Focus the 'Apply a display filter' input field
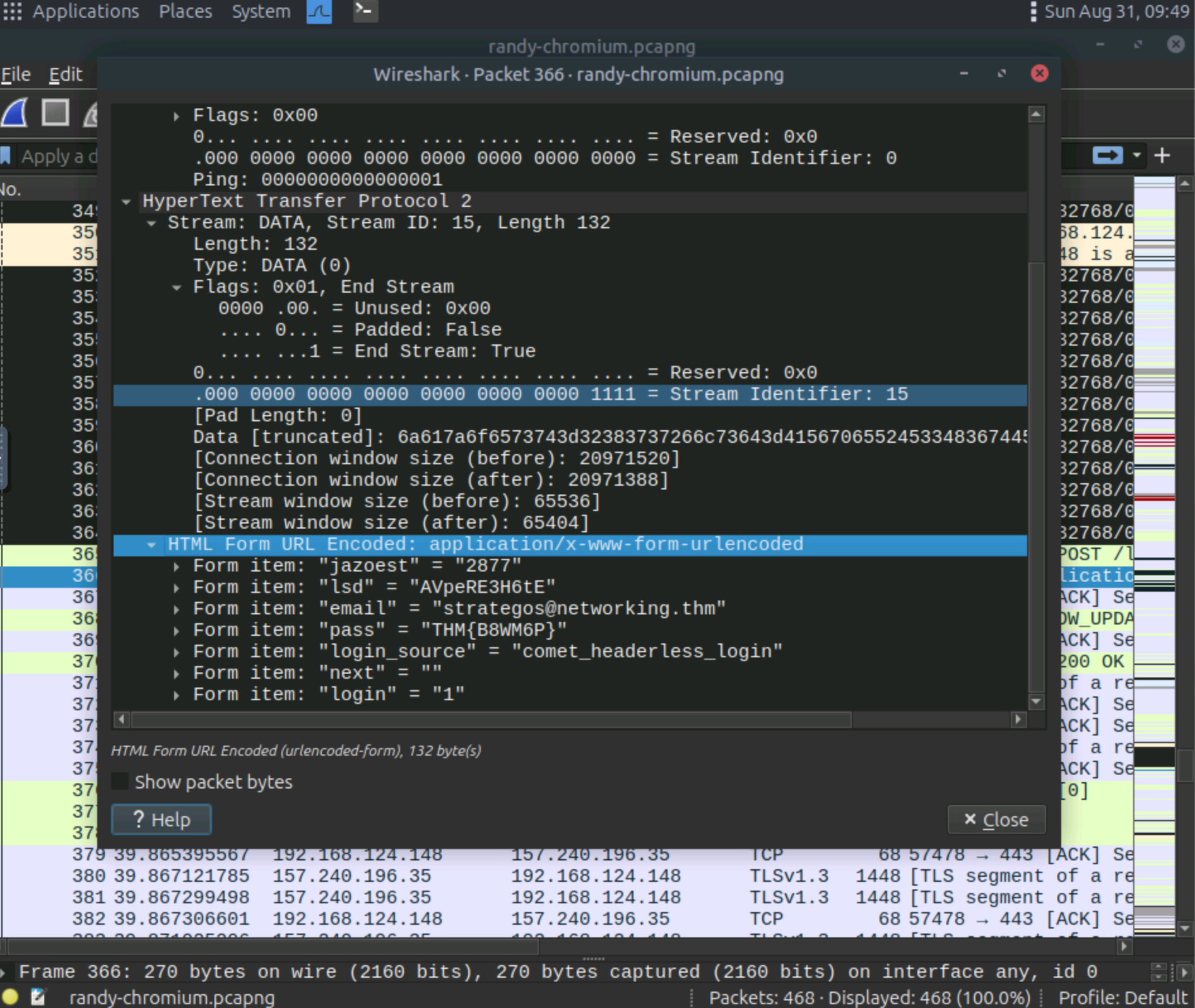 [x=58, y=156]
